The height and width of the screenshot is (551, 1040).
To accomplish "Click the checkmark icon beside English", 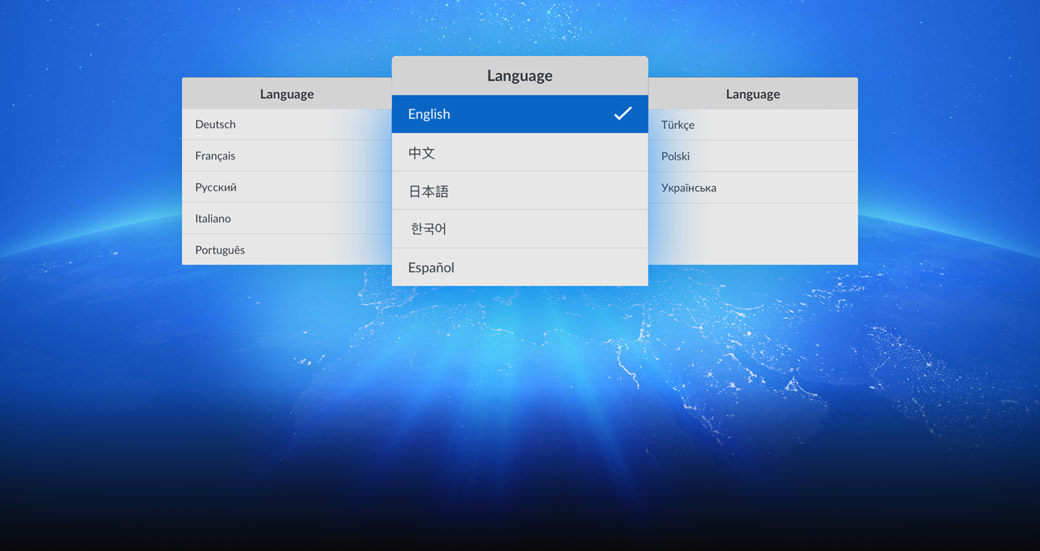I will tap(622, 114).
